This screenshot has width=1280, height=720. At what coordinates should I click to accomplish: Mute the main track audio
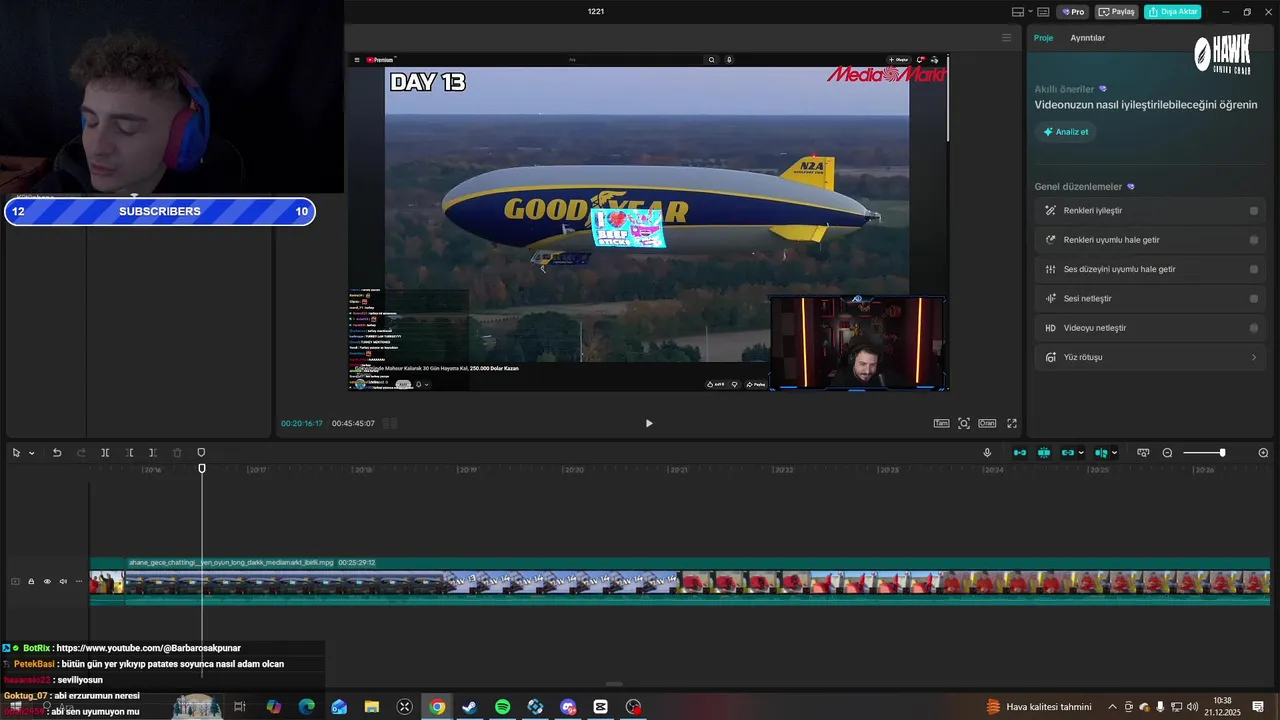(63, 581)
